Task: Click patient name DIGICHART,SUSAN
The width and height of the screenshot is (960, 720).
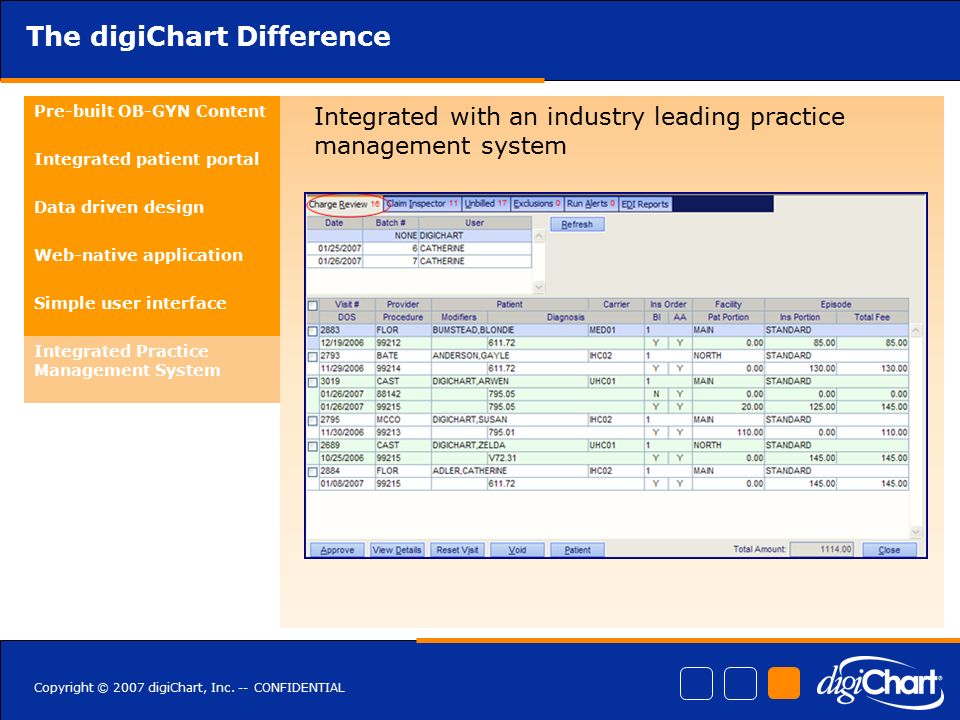Action: 470,420
